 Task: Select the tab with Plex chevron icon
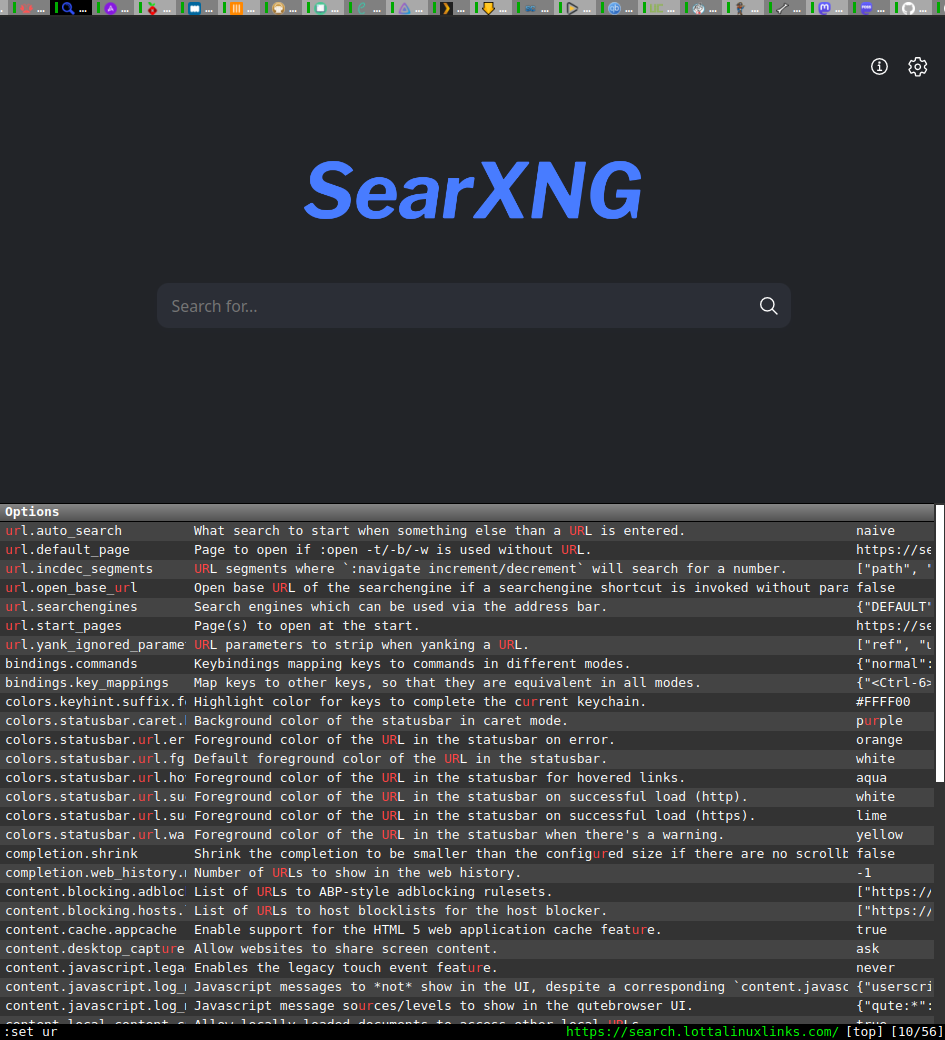[447, 8]
